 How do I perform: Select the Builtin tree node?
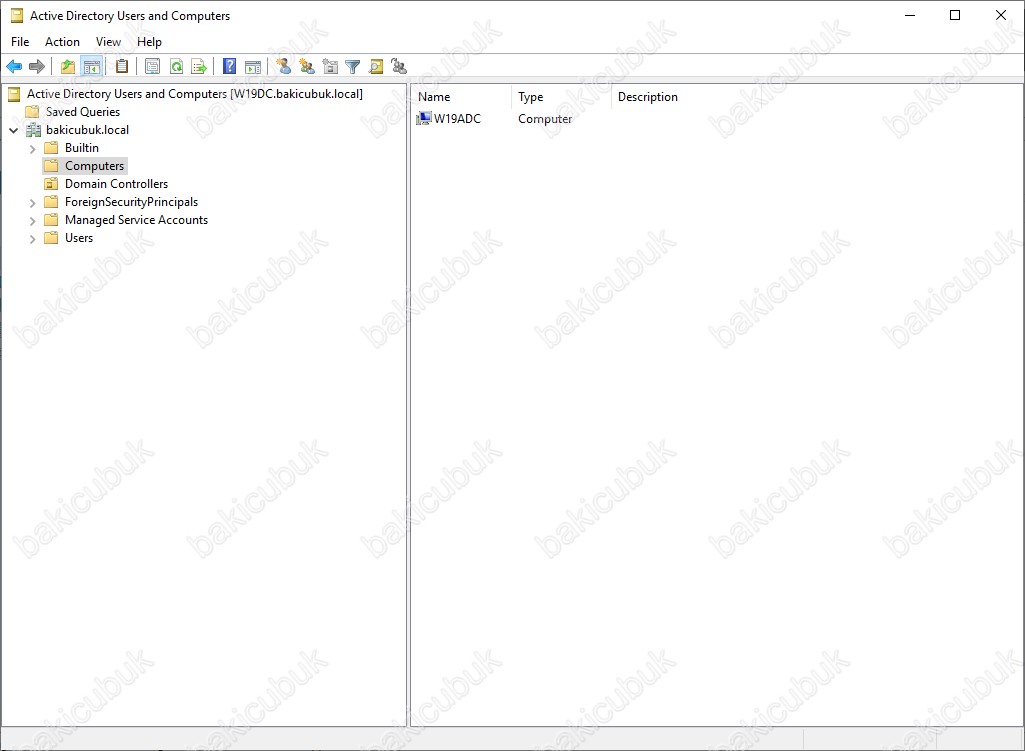[82, 148]
